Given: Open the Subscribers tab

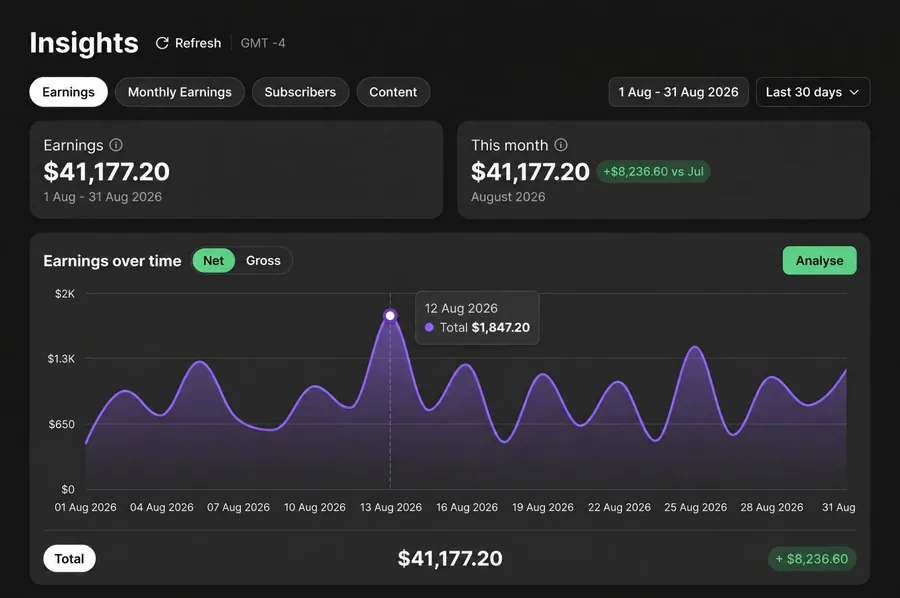Looking at the screenshot, I should [x=300, y=92].
